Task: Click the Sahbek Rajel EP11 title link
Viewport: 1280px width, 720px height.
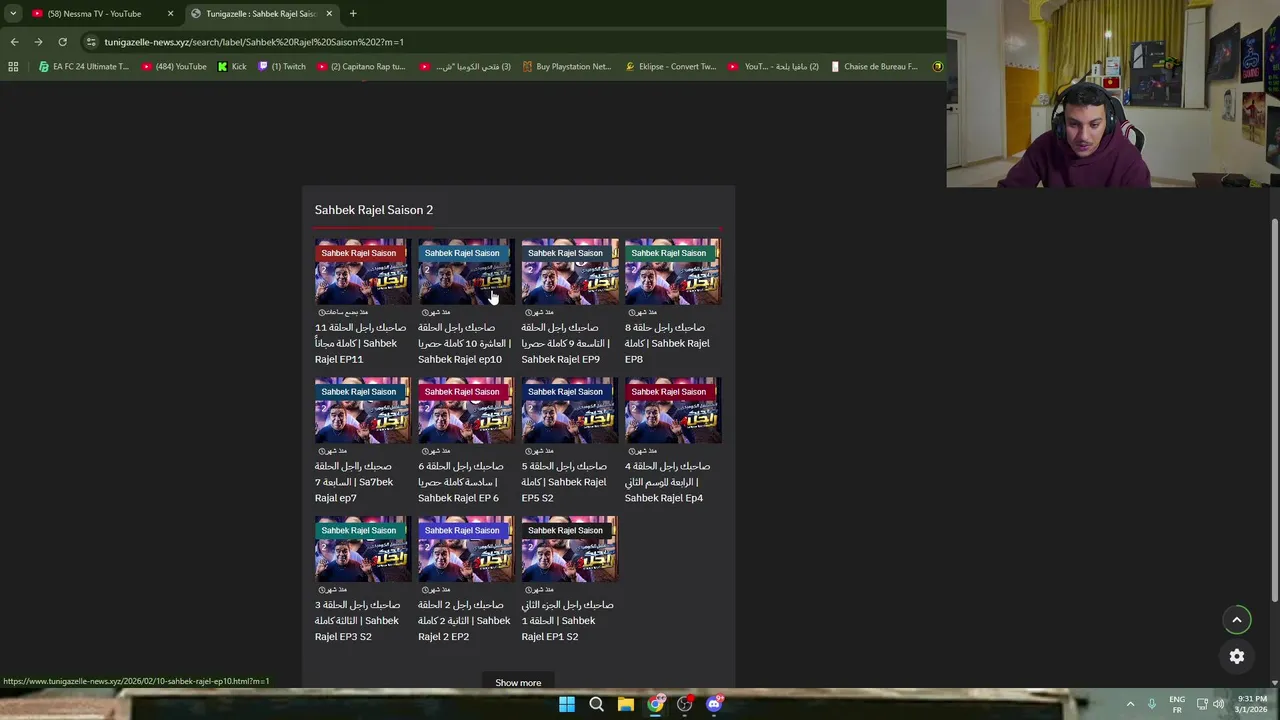Action: 361,343
